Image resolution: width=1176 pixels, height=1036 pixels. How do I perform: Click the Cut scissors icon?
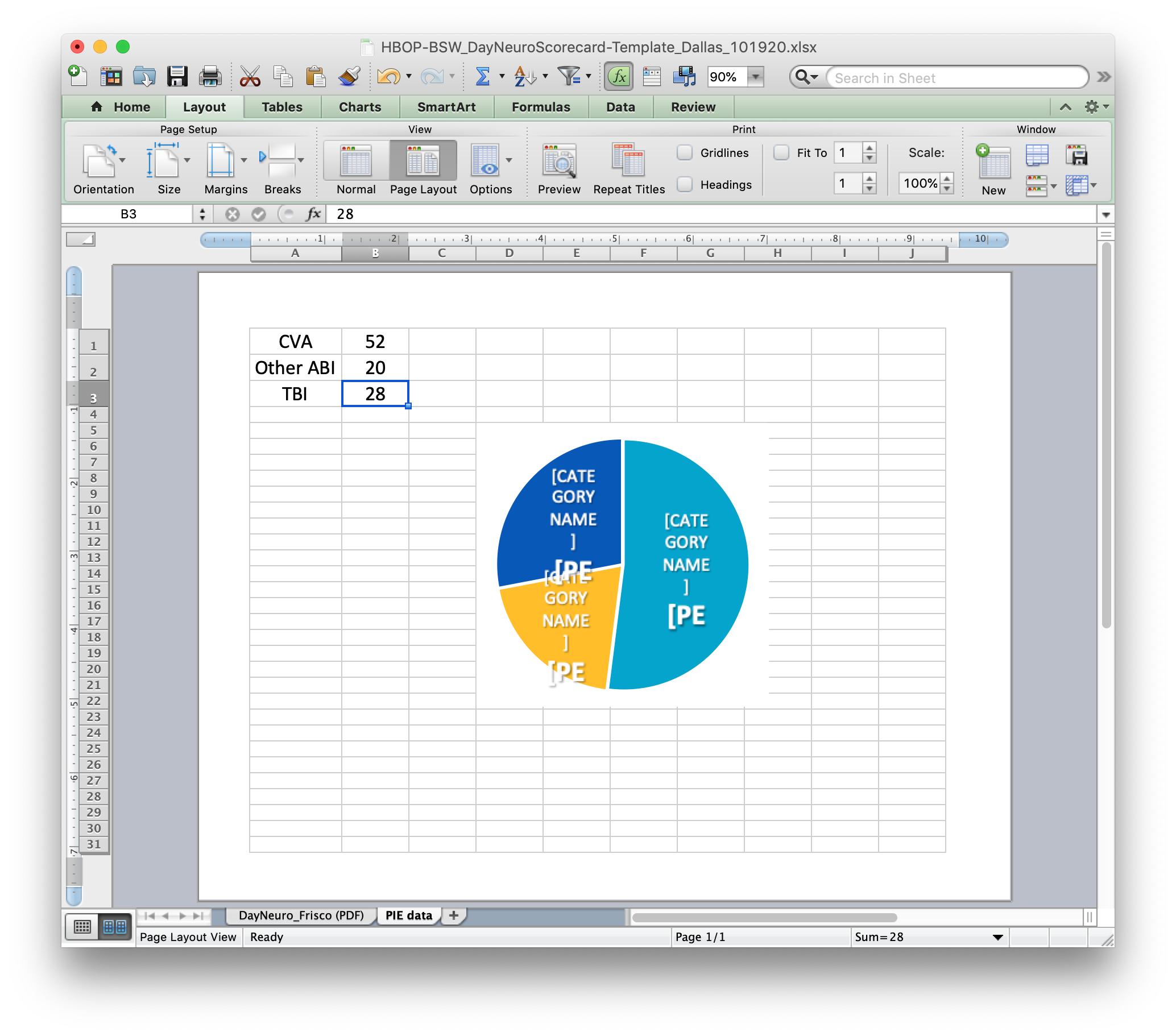250,77
